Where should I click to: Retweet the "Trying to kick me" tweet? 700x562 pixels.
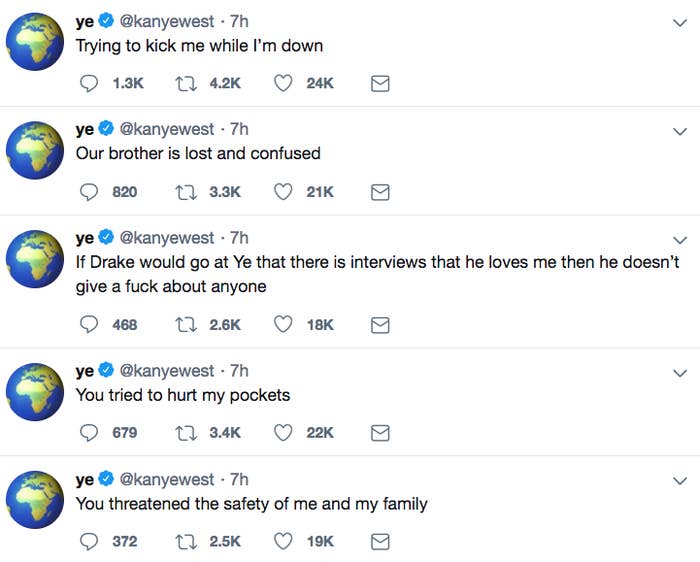[186, 83]
